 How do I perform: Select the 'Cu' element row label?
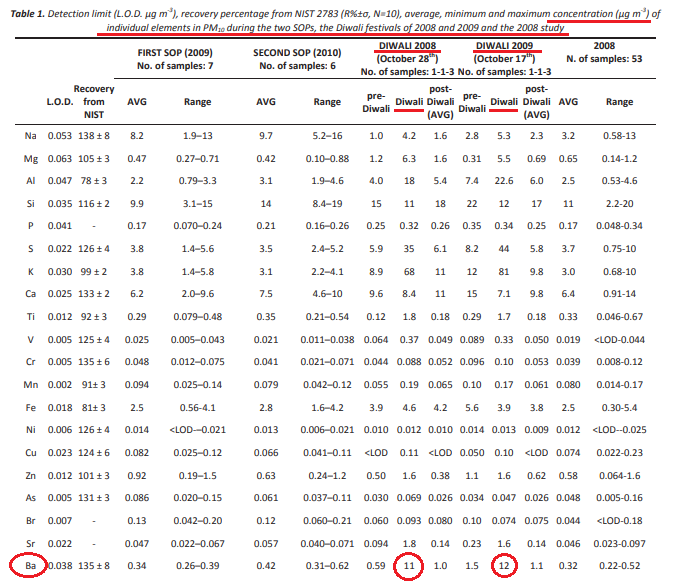(30, 453)
